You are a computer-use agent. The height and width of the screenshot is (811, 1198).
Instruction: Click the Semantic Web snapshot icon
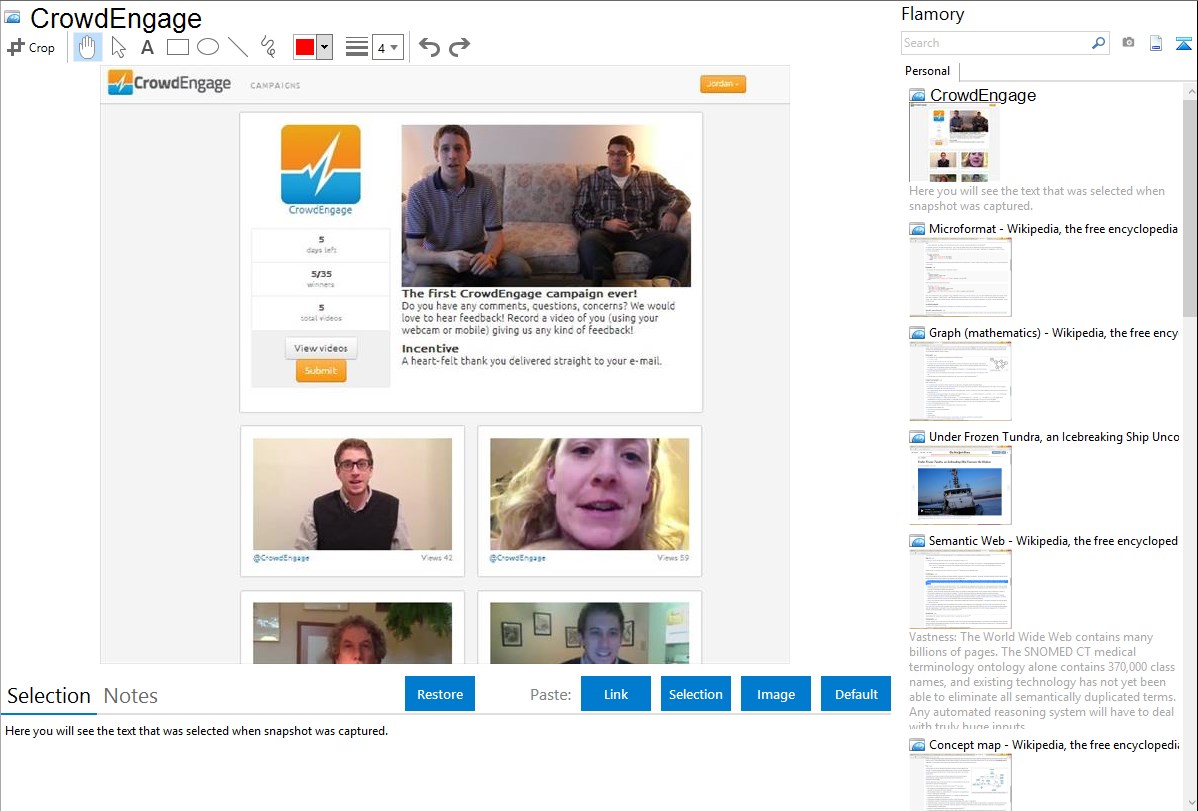(917, 540)
